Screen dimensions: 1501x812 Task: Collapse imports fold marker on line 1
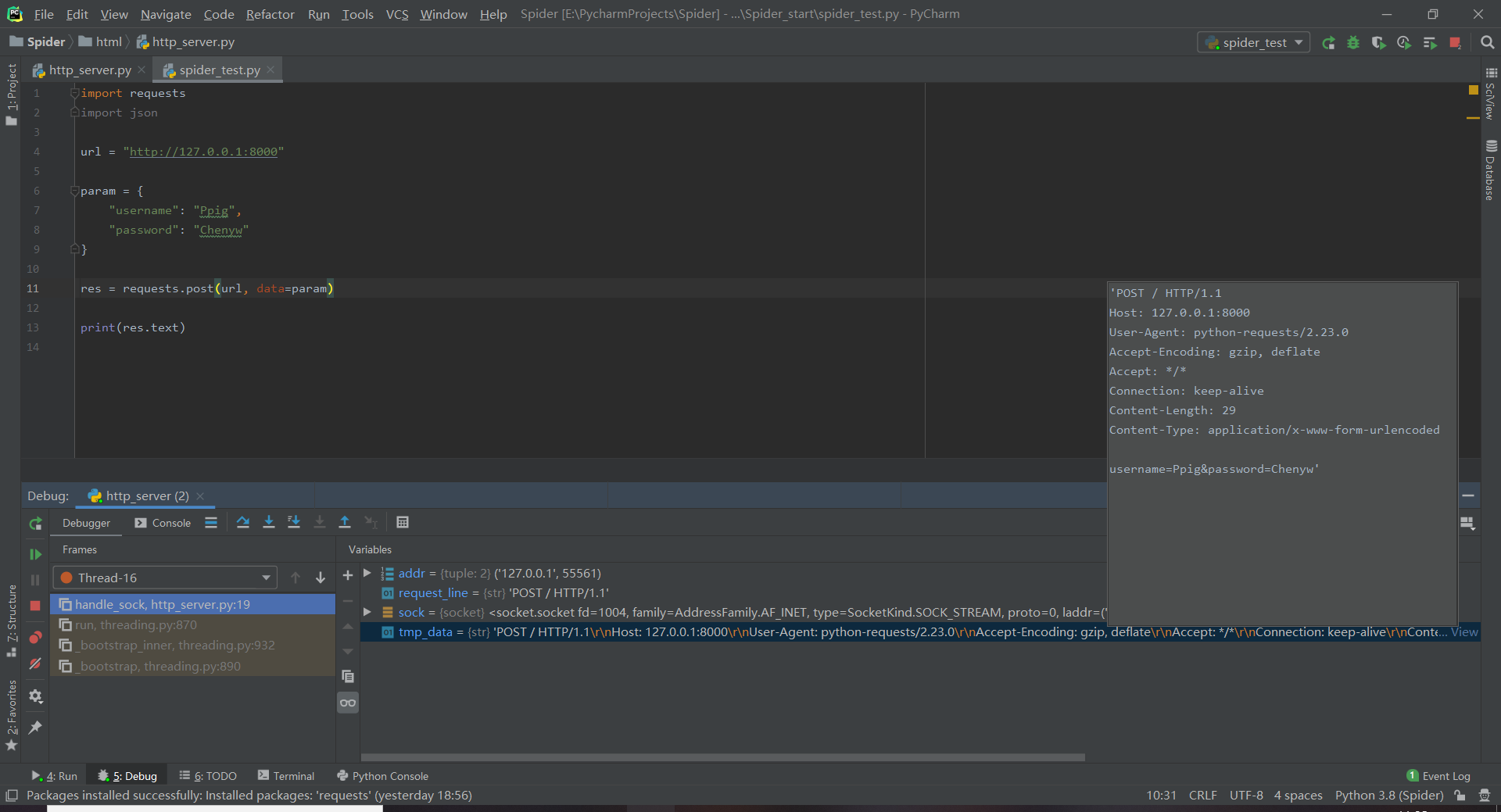coord(74,93)
